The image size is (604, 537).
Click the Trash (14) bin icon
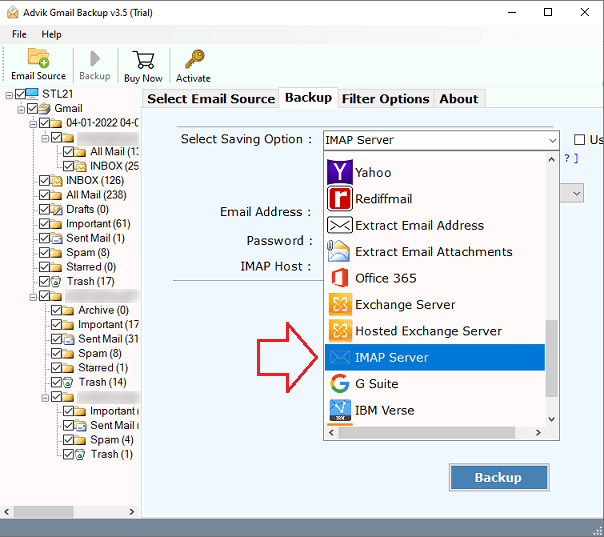click(68, 382)
